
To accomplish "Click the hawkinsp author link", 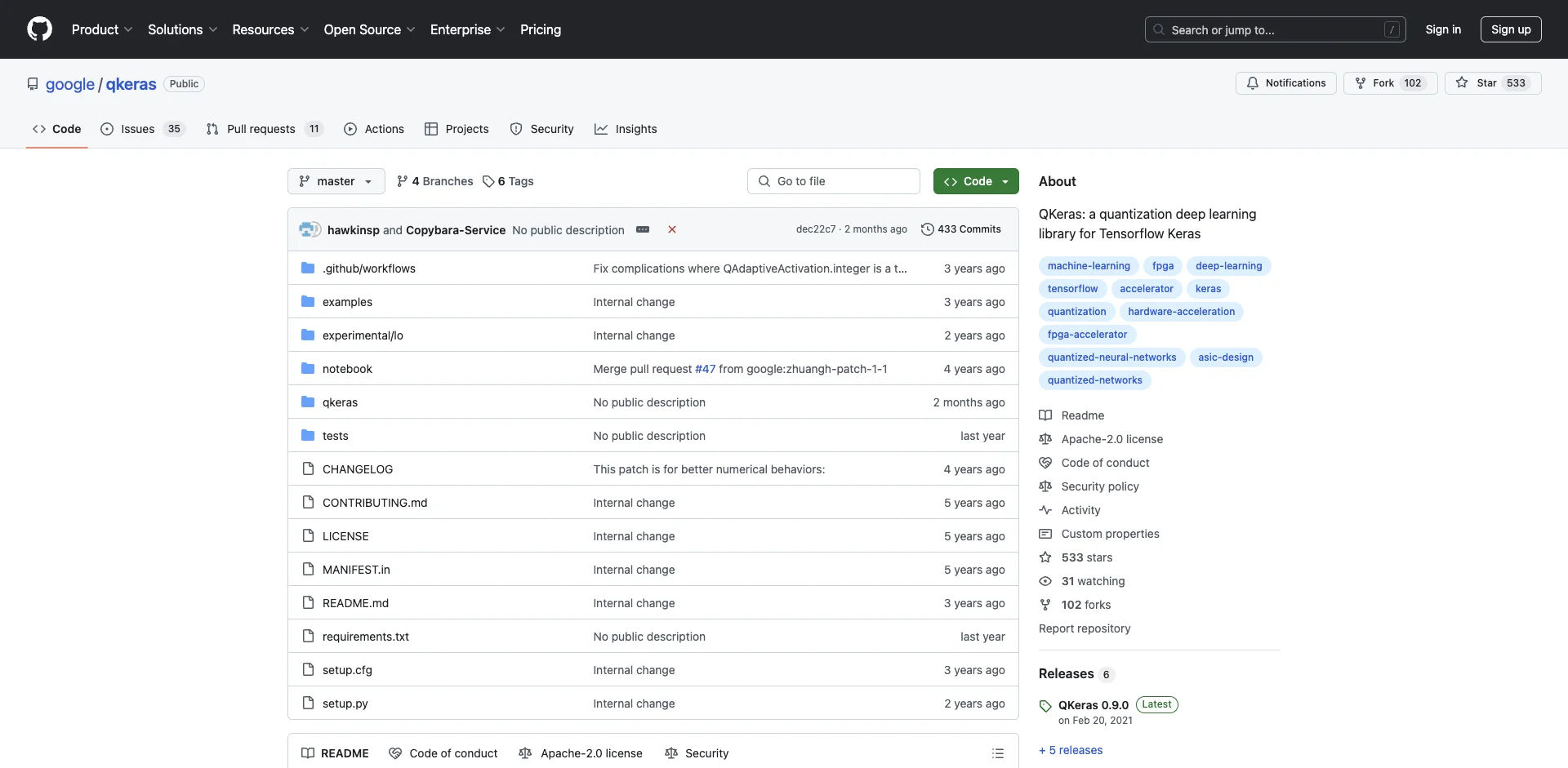I will click(x=354, y=230).
